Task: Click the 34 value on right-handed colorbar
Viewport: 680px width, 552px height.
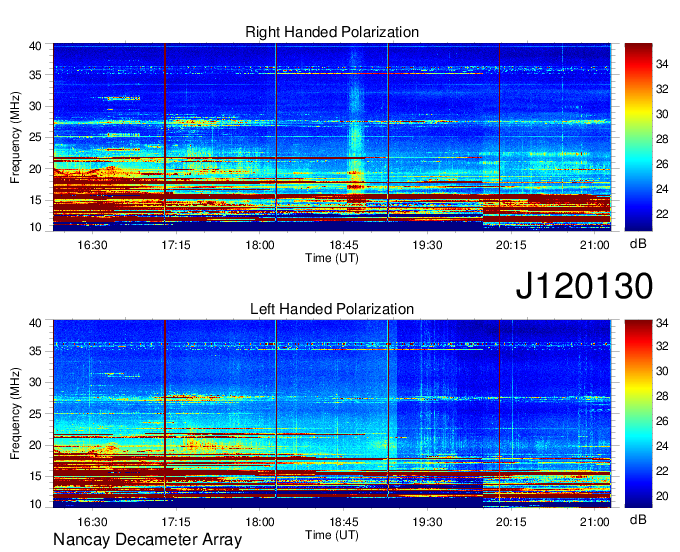Action: 662,65
